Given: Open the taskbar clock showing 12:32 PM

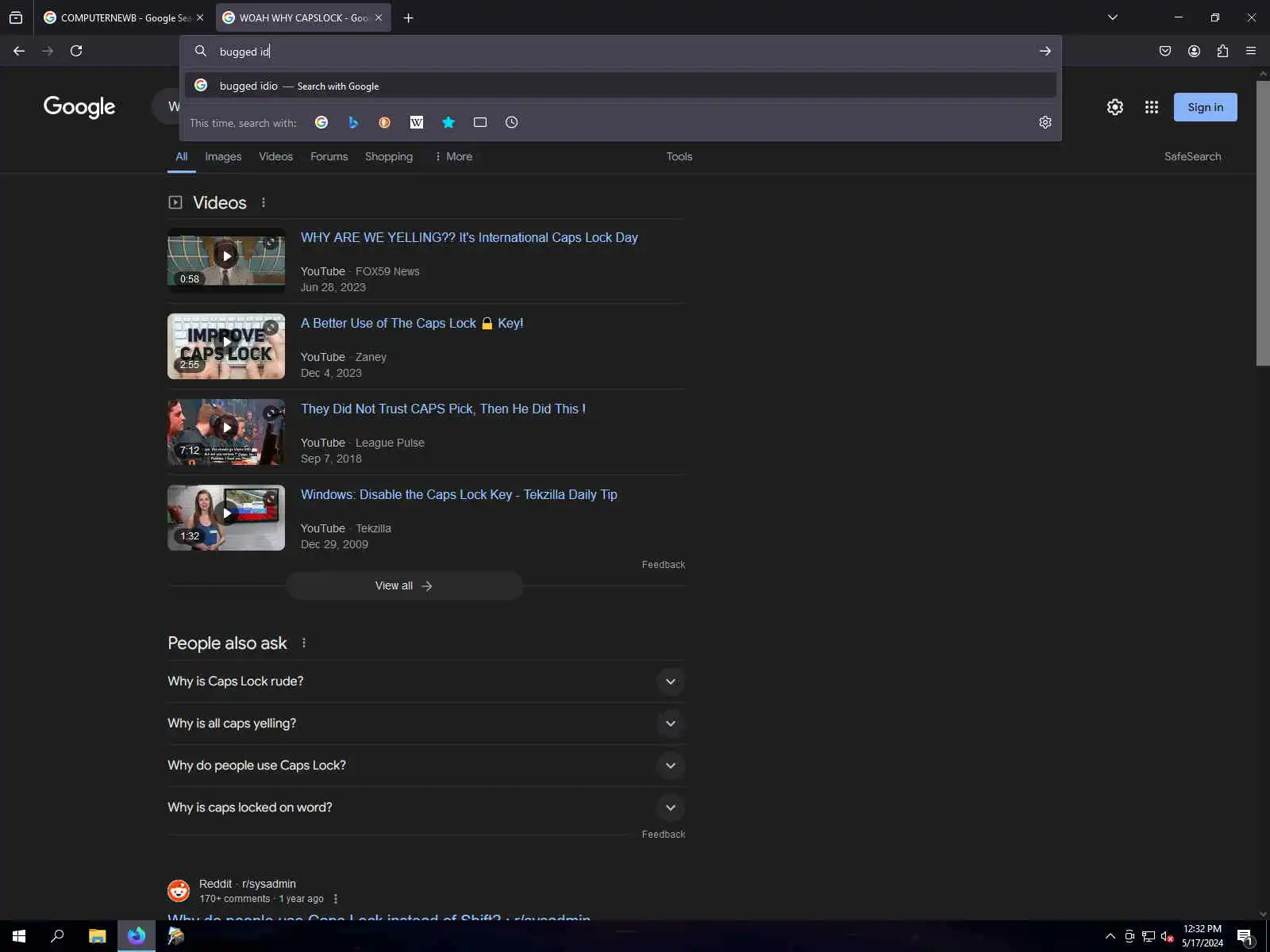Looking at the screenshot, I should 1203,936.
